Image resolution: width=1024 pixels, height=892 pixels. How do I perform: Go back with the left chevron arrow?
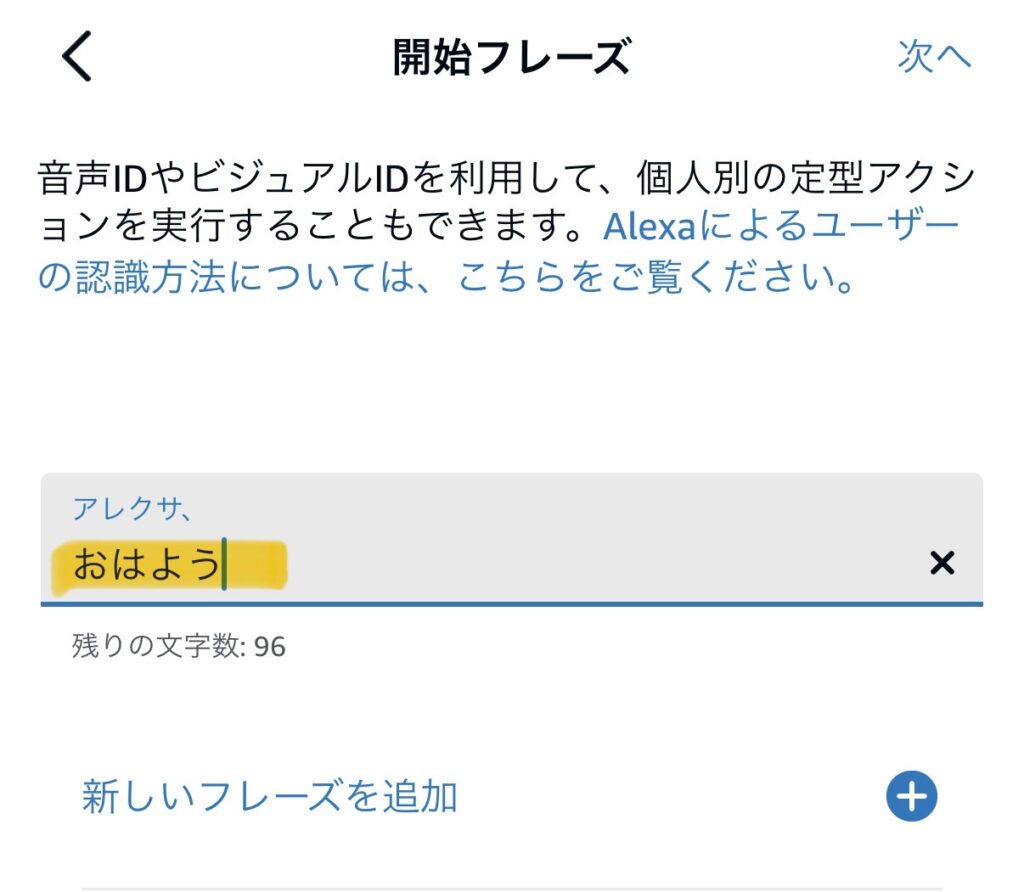pos(77,57)
